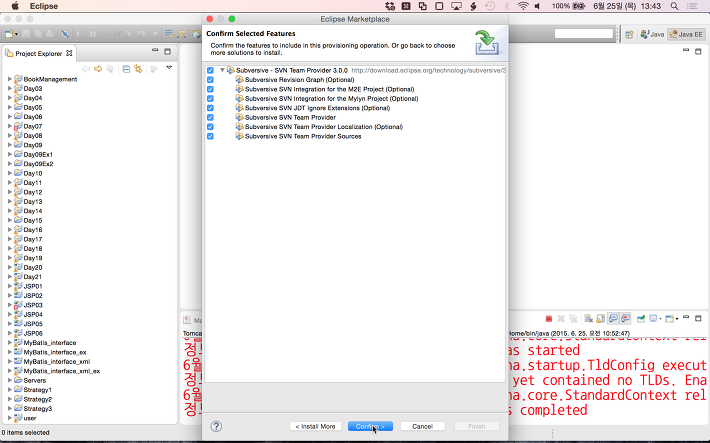Click the Forward arrow in Project Explorer
The image size is (710, 443).
[x=98, y=69]
